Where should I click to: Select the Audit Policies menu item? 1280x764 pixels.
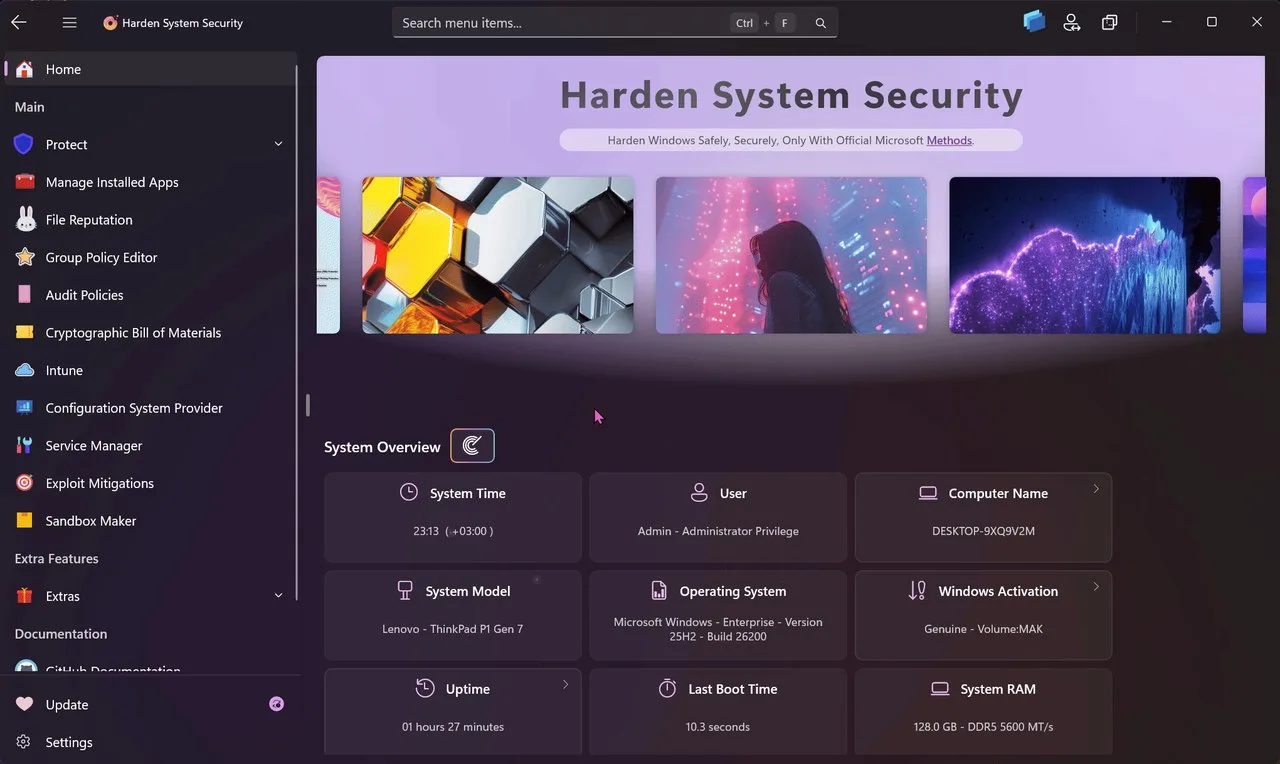(x=84, y=295)
